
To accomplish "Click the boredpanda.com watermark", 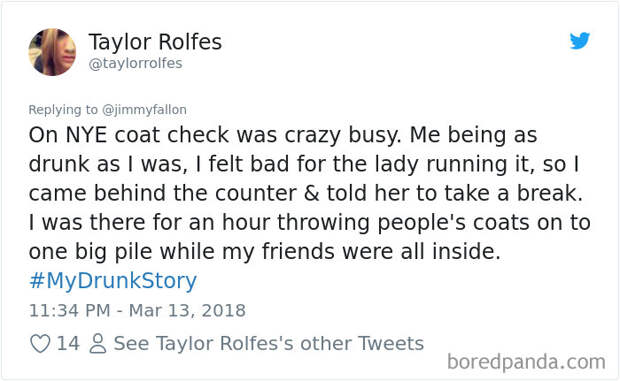I will (x=526, y=362).
